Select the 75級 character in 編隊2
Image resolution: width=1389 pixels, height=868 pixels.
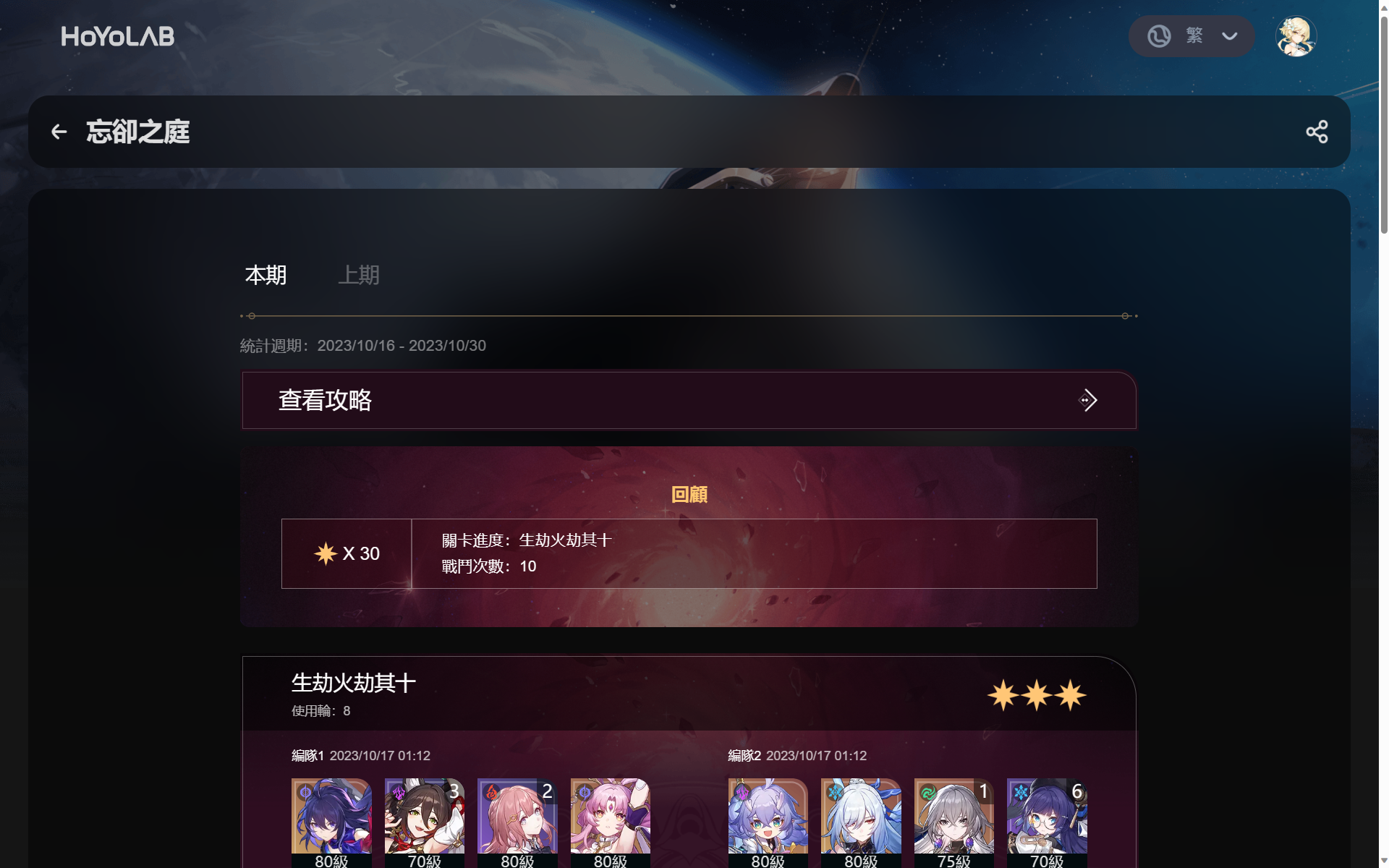click(x=953, y=823)
